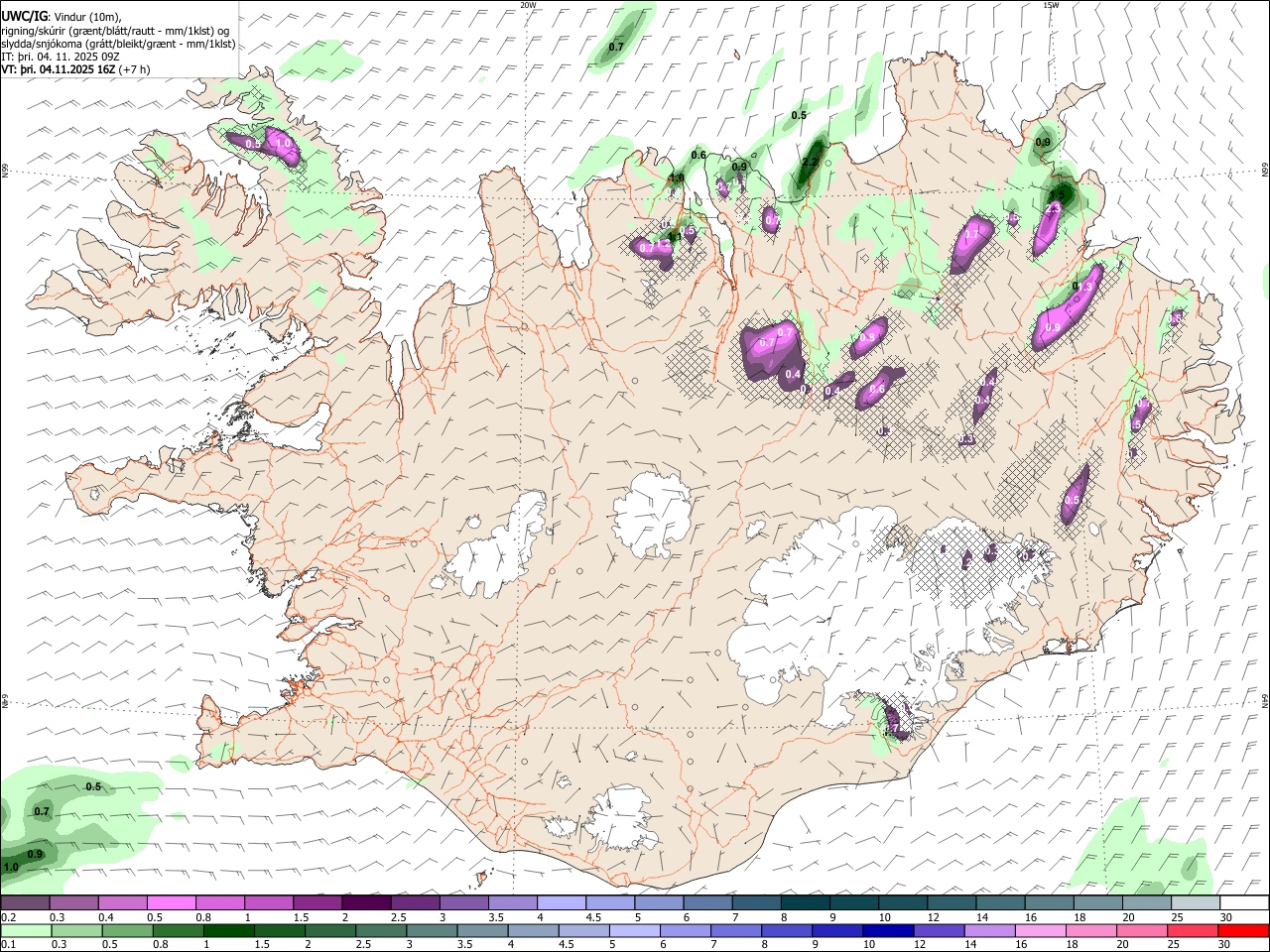Pick lower legend swatch above 0.5
The width and height of the screenshot is (1270, 952).
126,930
